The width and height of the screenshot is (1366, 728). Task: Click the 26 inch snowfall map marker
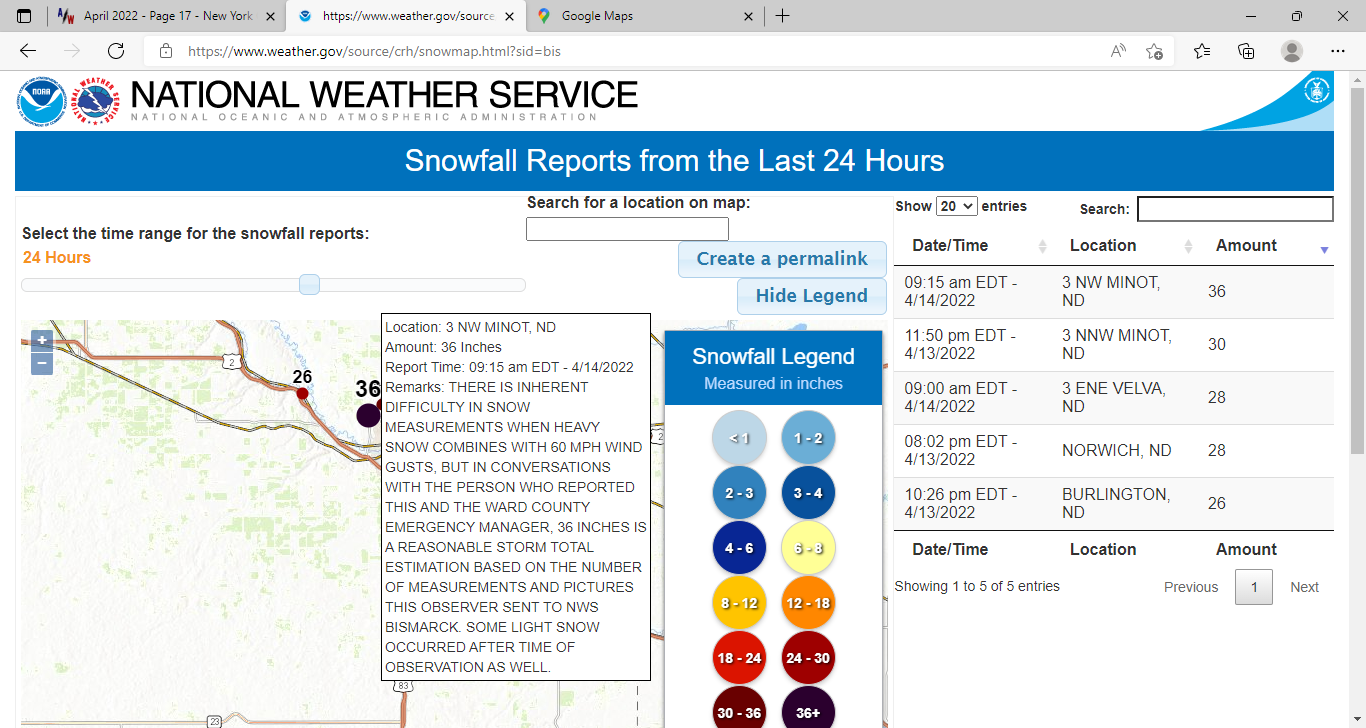(x=302, y=394)
